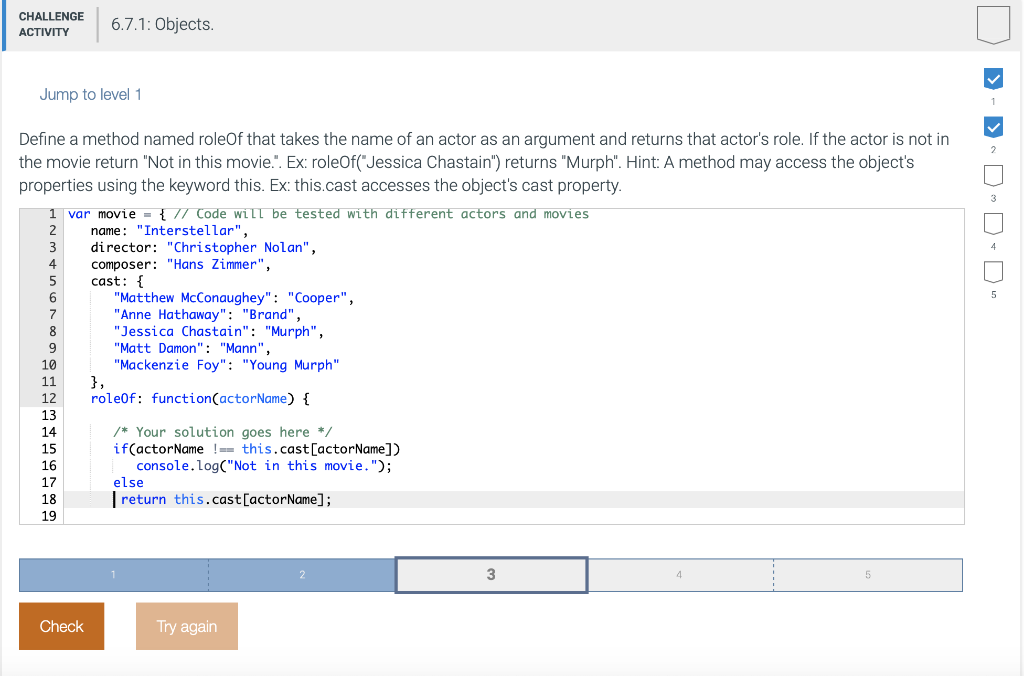Select level 3 segment in progress bar
Viewport: 1024px width, 676px height.
click(491, 574)
